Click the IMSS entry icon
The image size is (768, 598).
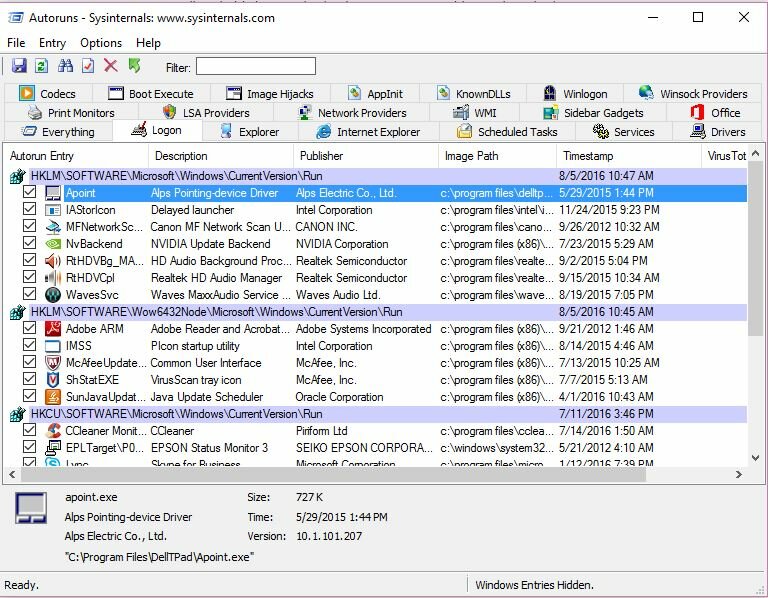click(x=53, y=346)
